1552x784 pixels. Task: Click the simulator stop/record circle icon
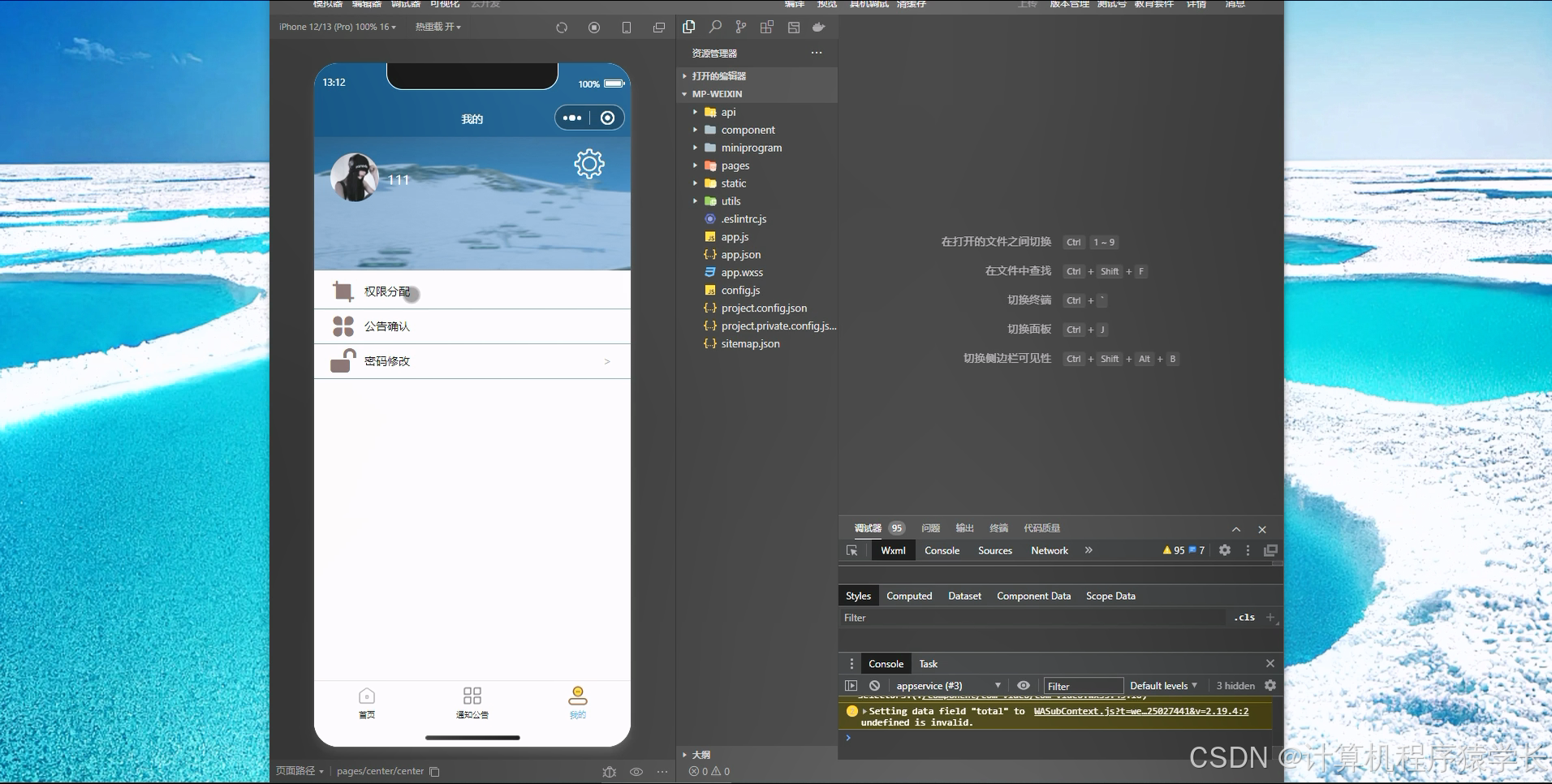pos(594,28)
